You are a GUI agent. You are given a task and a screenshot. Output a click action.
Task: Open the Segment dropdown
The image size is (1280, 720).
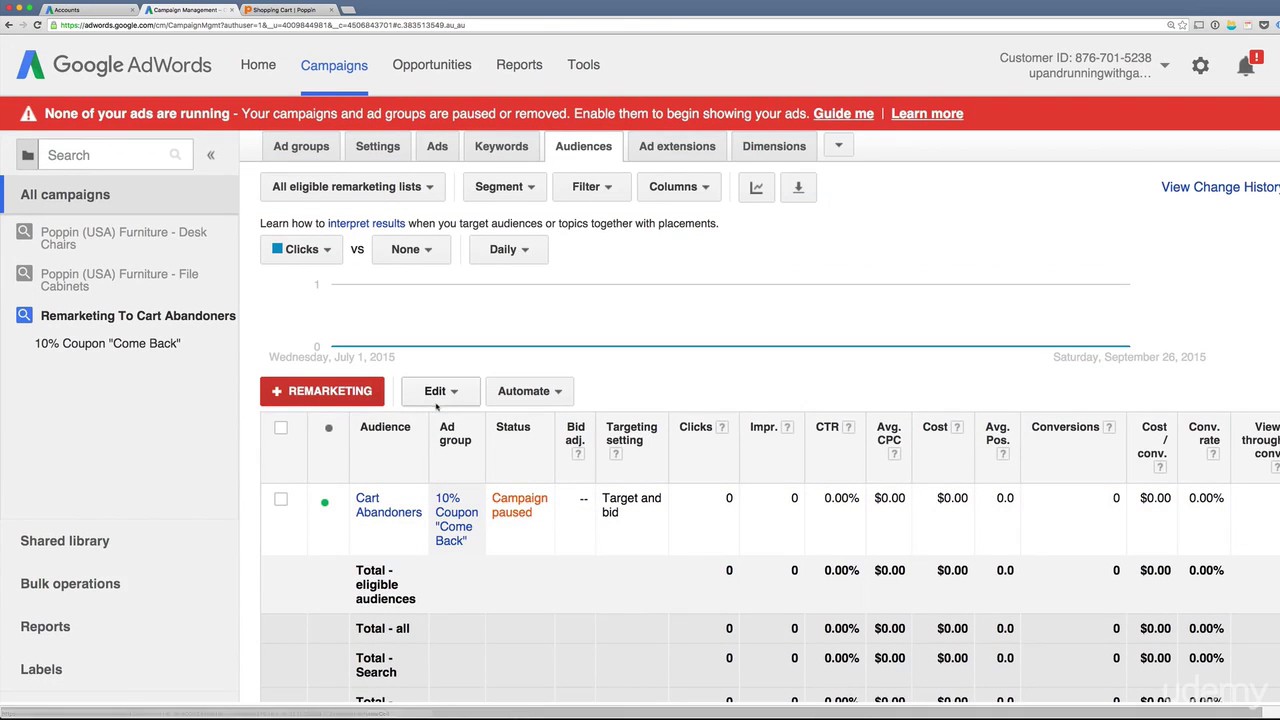(504, 187)
